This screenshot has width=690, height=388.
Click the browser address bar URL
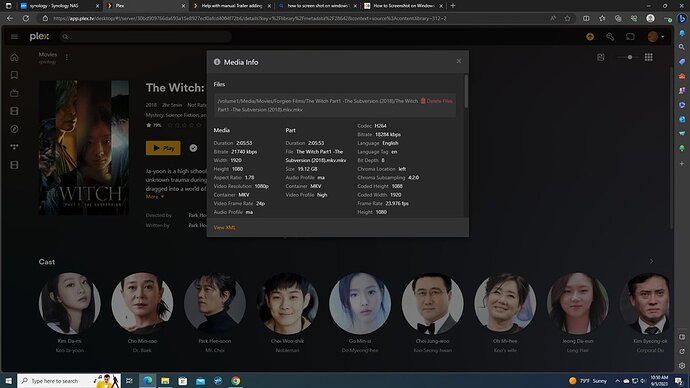tap(250, 18)
